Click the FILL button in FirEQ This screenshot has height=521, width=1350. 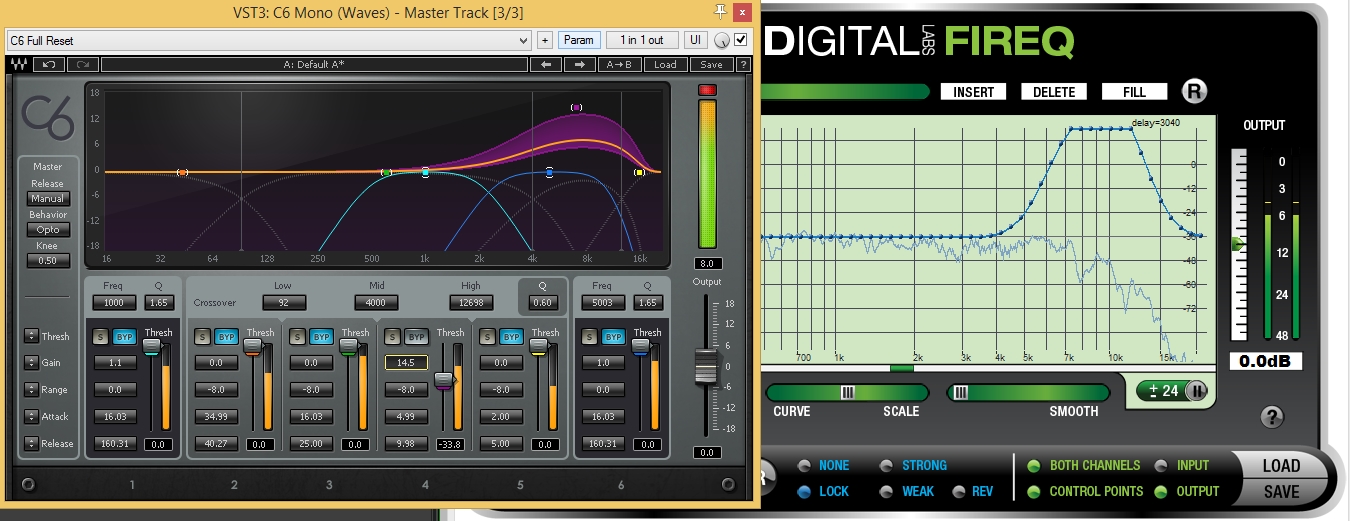click(x=1135, y=92)
